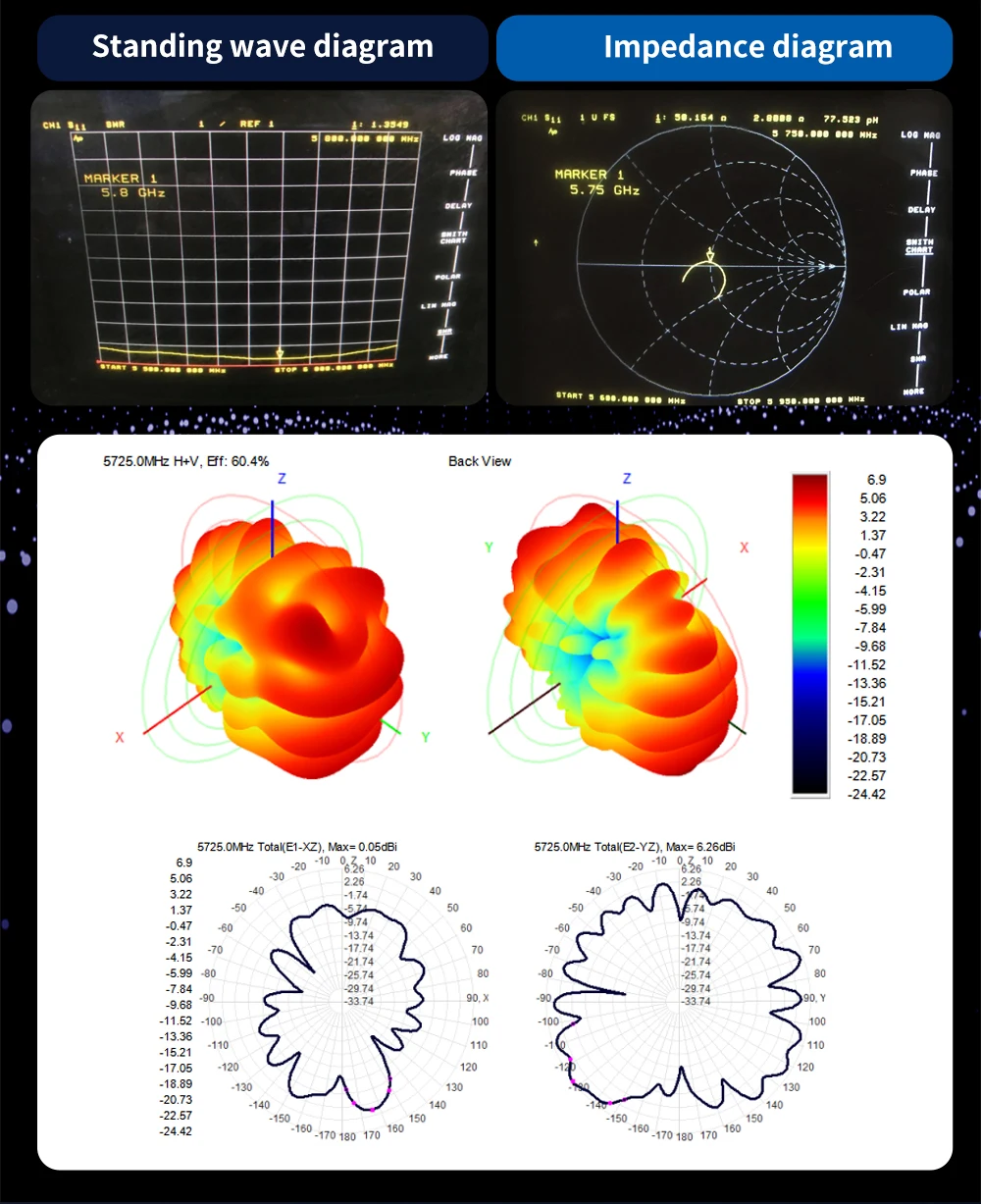The height and width of the screenshot is (1204, 981).
Task: Choose POLAR softkey on SWR screen
Action: (x=448, y=278)
